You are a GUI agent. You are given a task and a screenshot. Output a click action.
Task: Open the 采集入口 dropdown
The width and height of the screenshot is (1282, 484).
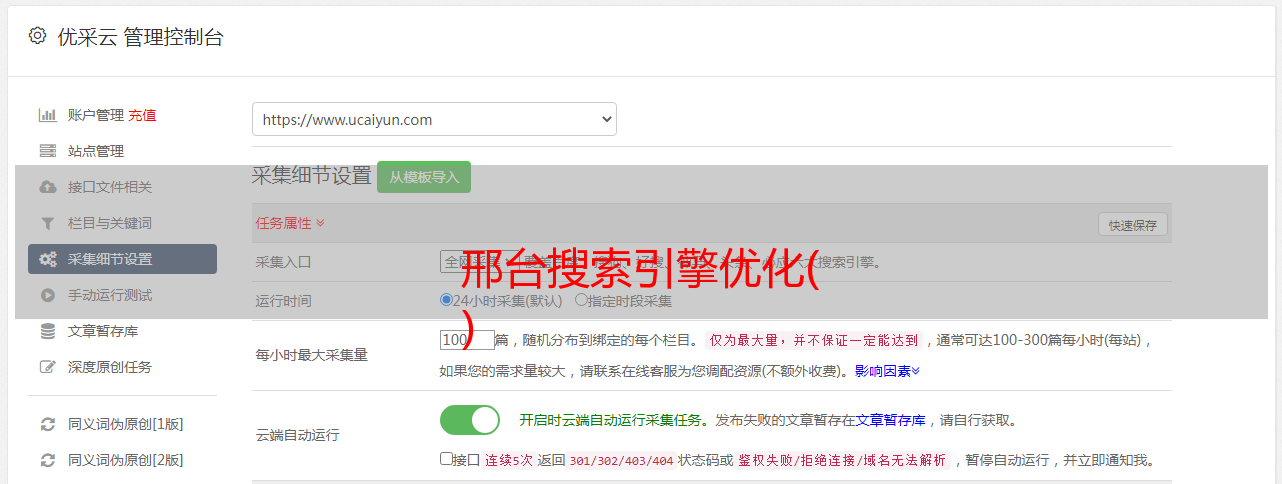[x=478, y=261]
